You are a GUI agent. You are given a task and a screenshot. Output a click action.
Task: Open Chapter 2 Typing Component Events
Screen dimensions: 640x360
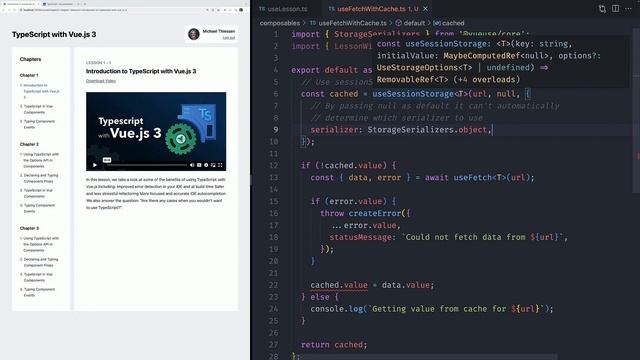(38, 208)
